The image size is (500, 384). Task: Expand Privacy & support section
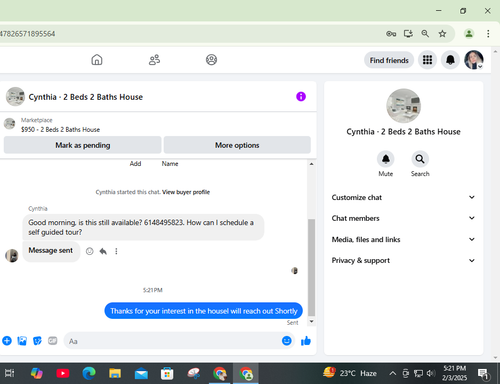403,260
